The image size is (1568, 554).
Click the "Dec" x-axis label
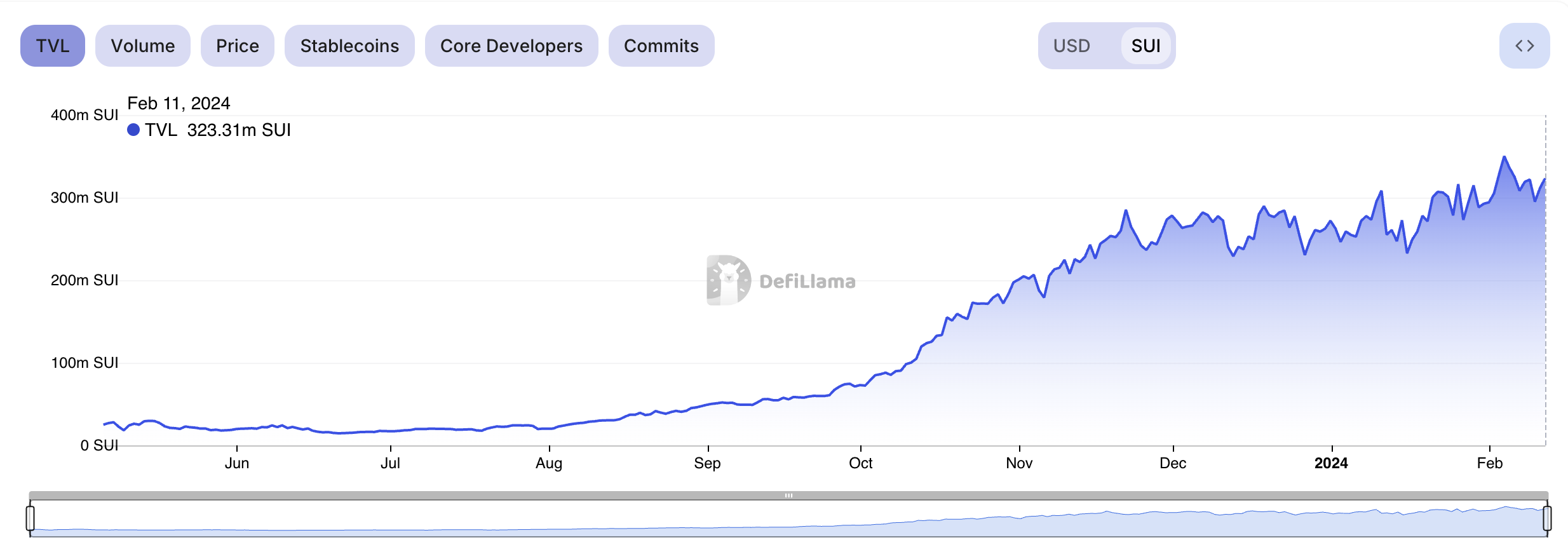pyautogui.click(x=1173, y=463)
